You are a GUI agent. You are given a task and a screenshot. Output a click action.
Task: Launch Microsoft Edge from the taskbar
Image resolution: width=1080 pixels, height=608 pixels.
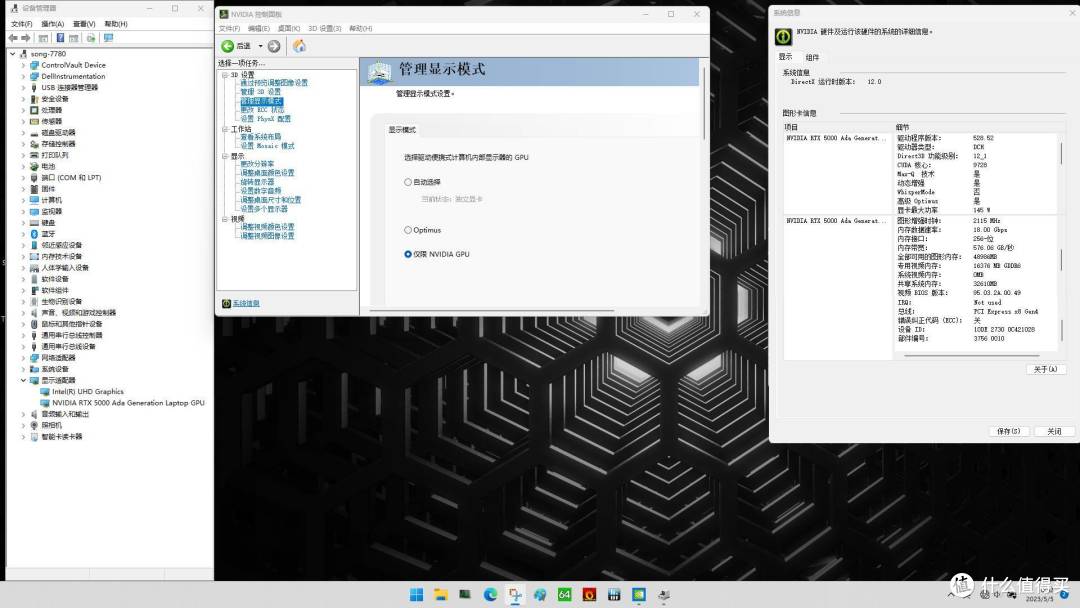coord(489,593)
